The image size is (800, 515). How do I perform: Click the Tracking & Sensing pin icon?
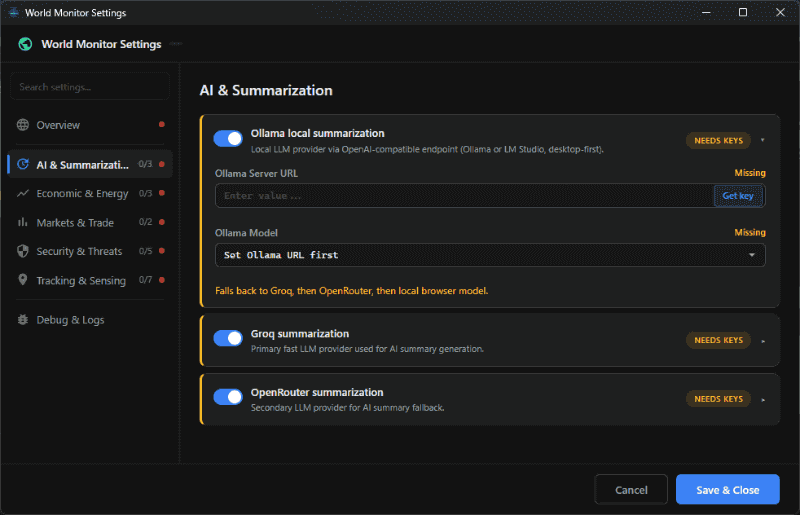(23, 280)
